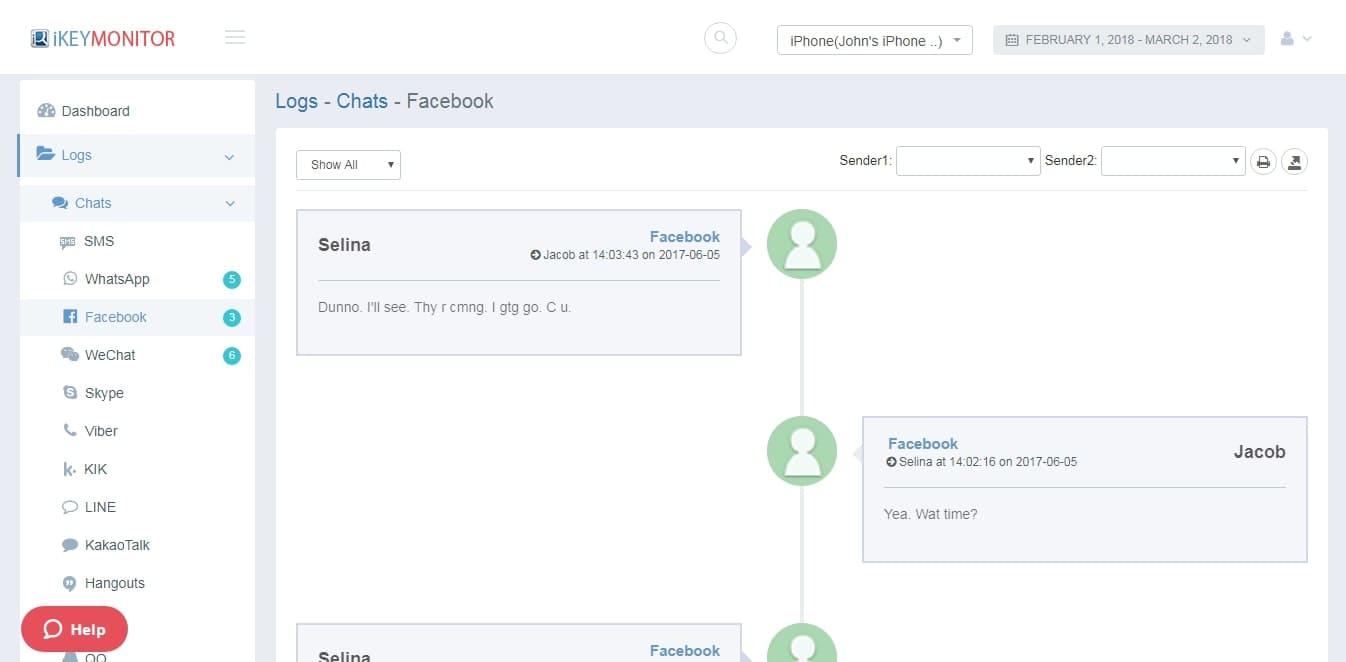Click the Chats speech bubbles icon
Viewport: 1346px width, 662px height.
click(x=60, y=203)
